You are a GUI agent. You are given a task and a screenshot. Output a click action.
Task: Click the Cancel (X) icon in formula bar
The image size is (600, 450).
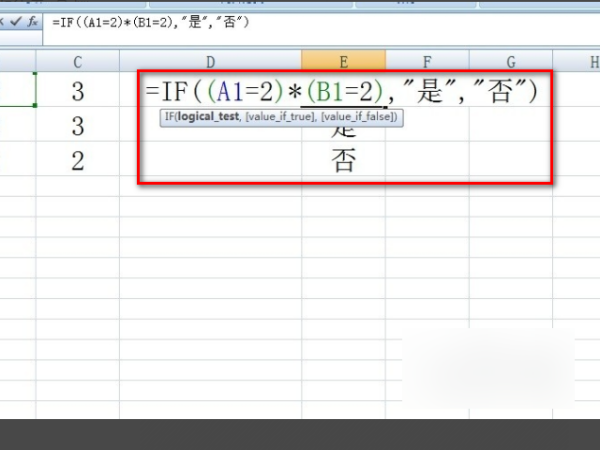click(6, 21)
